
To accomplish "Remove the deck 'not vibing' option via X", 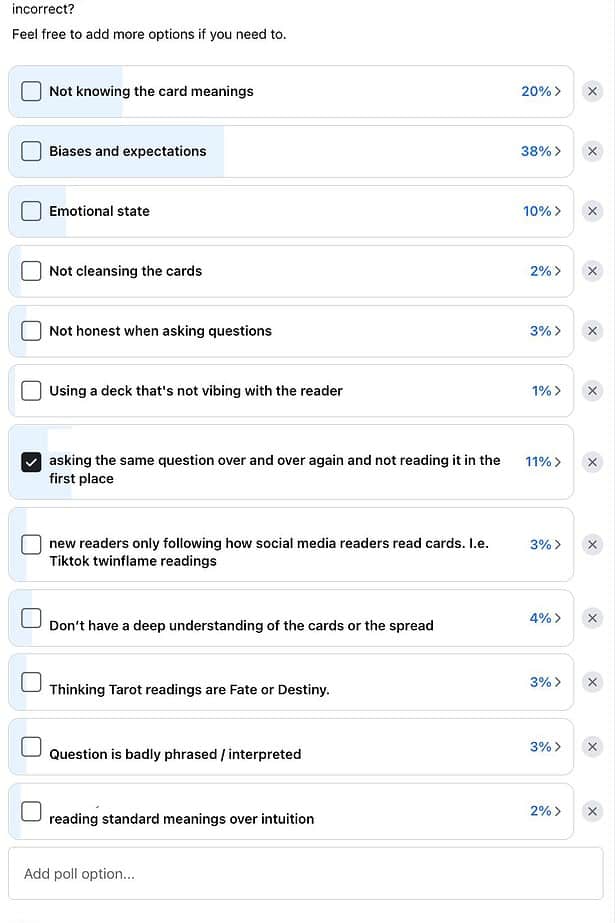I will click(592, 391).
